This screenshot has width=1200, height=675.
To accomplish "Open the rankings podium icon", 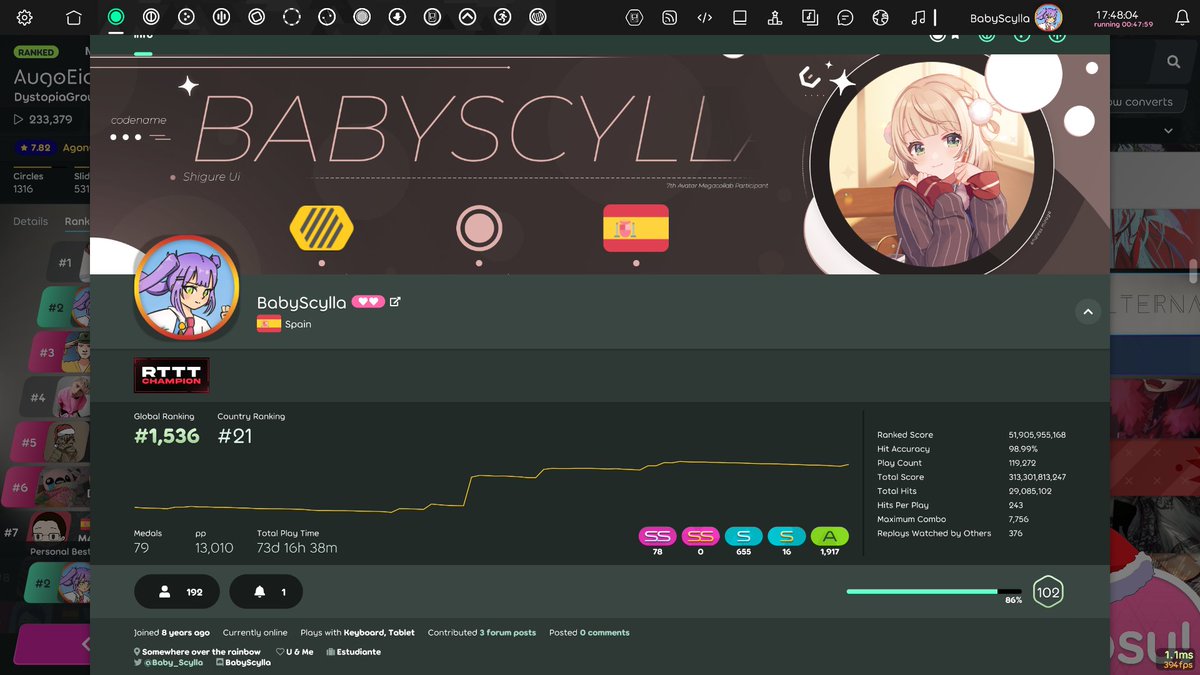I will coord(775,17).
